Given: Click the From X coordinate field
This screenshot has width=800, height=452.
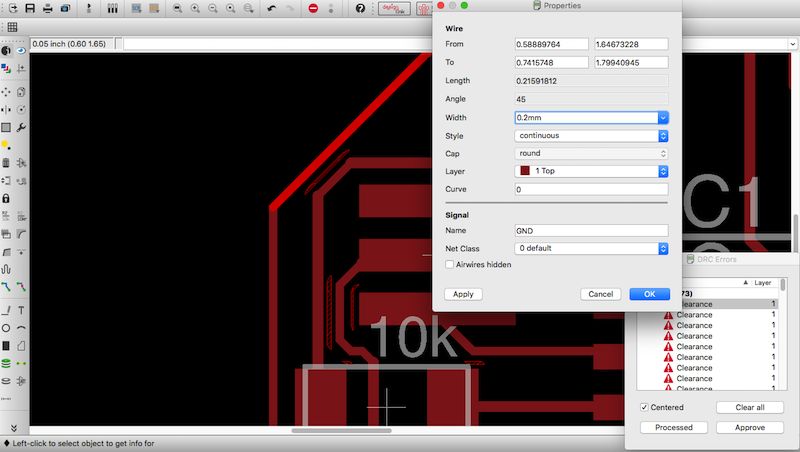Looking at the screenshot, I should click(552, 44).
